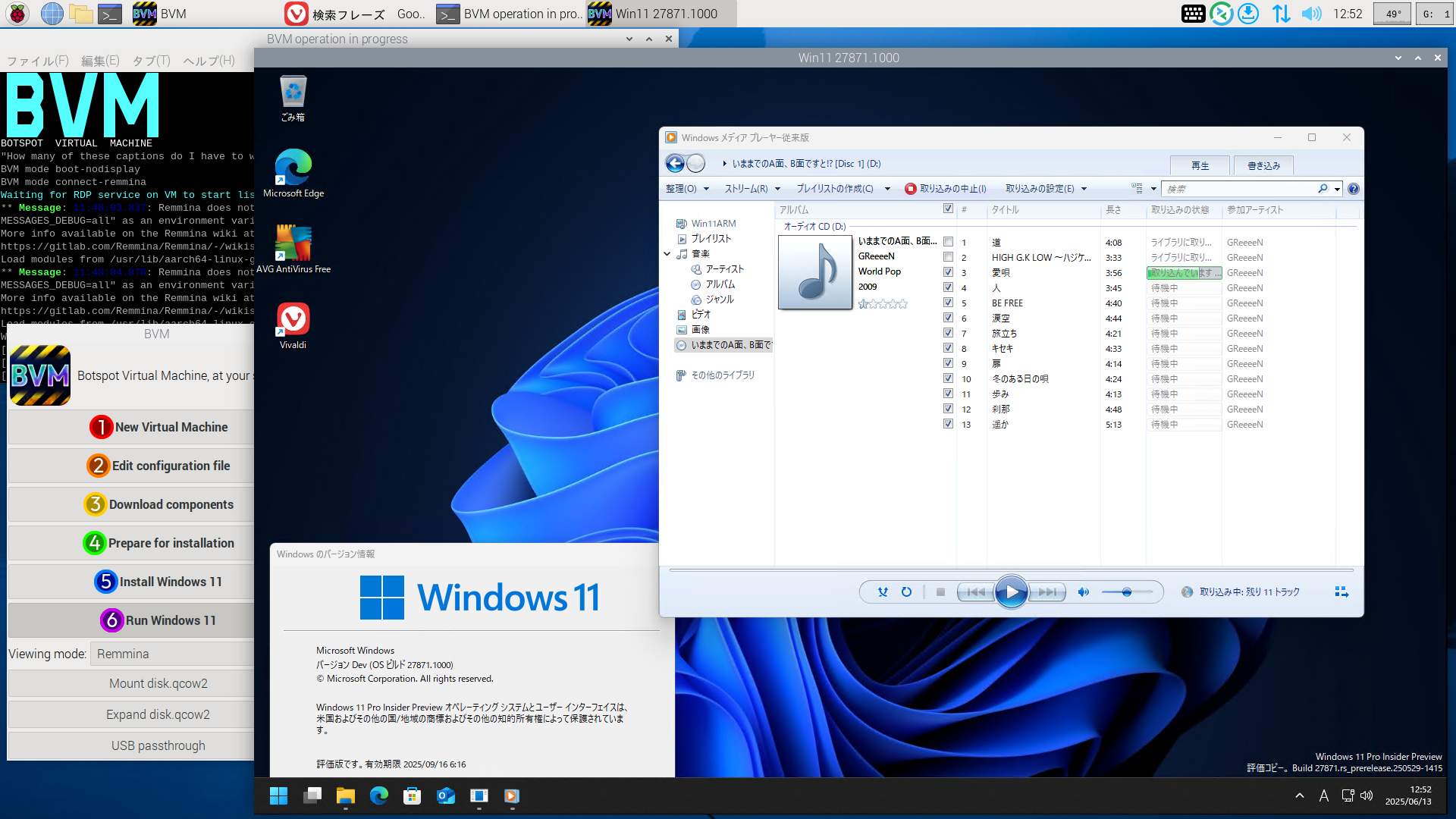Open search box options dropdown arrow
This screenshot has width=1456, height=819.
[x=1337, y=189]
